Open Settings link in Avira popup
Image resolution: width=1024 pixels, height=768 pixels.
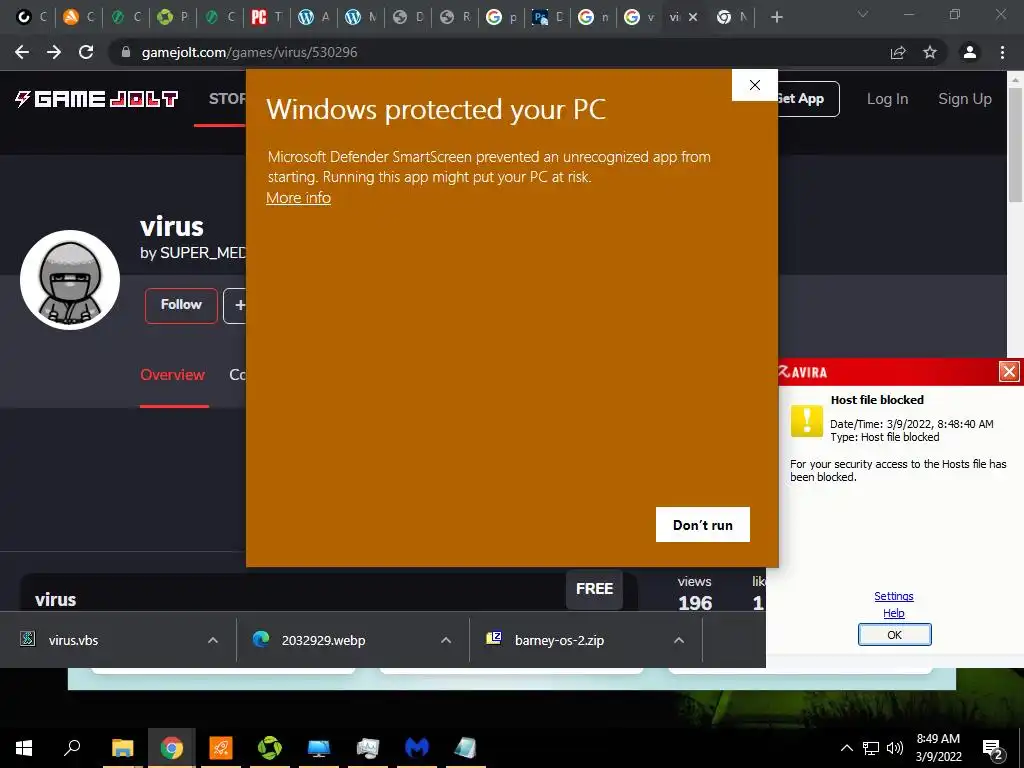coord(893,596)
